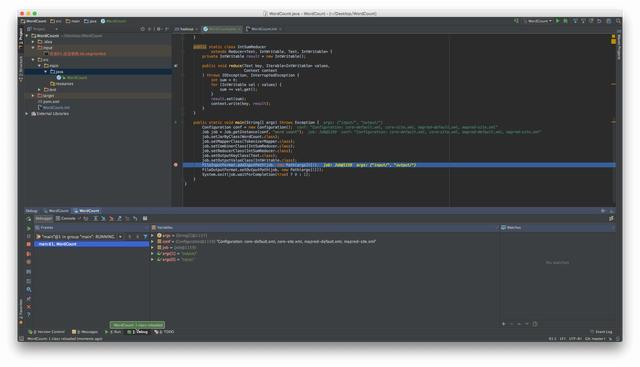
Task: Expand the .idea folder in project tree
Action: click(x=33, y=42)
